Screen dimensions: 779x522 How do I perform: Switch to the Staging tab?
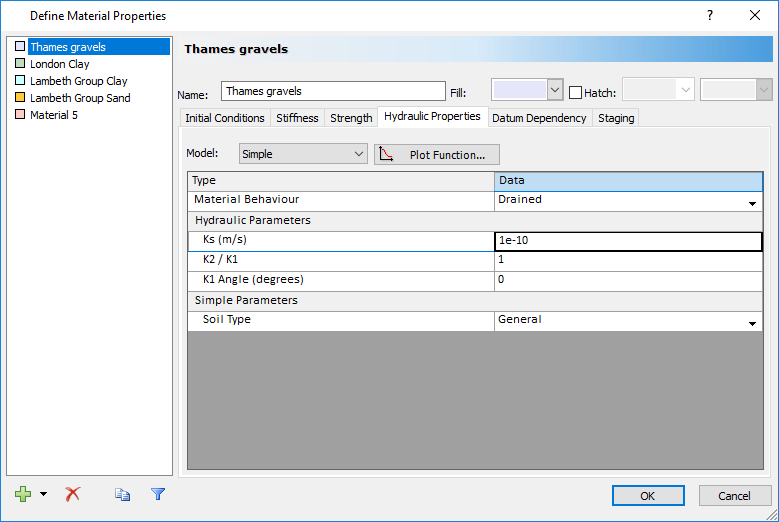pos(616,118)
